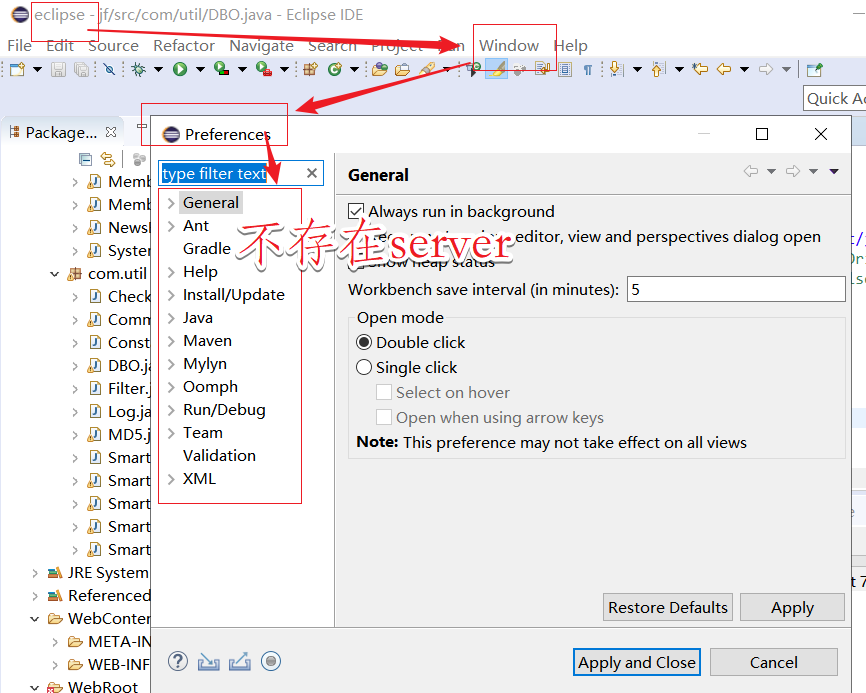Screen dimensions: 866x693
Task: Expand the Java preferences node
Action: [171, 318]
